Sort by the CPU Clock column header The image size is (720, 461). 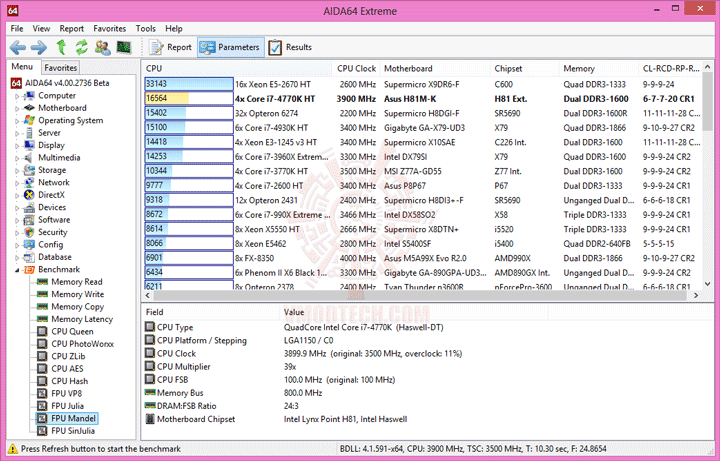point(356,68)
